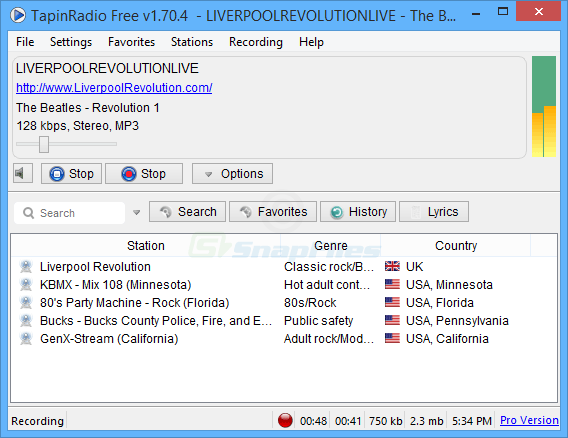Click the US flag beside USA, Florida
The width and height of the screenshot is (568, 438).
(392, 303)
